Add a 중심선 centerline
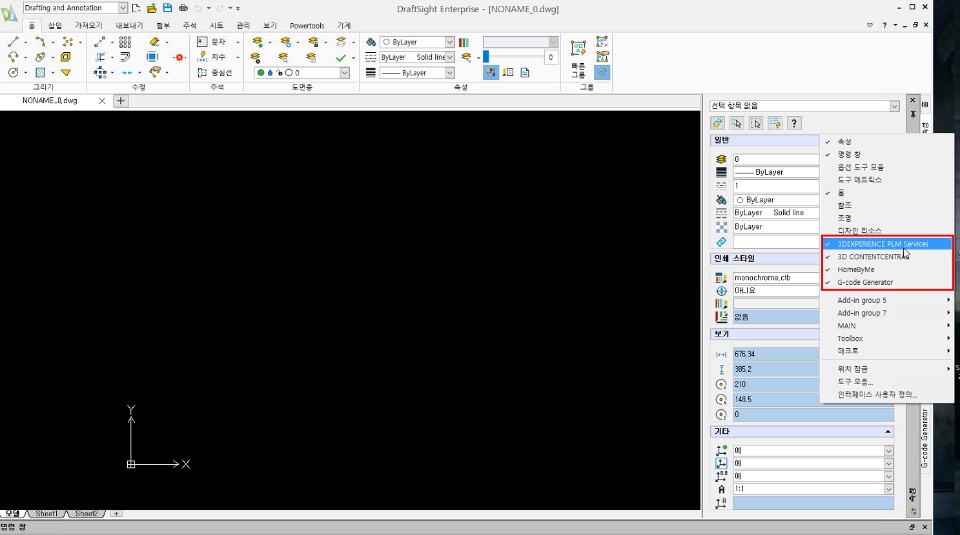The width and height of the screenshot is (960, 535). point(215,72)
